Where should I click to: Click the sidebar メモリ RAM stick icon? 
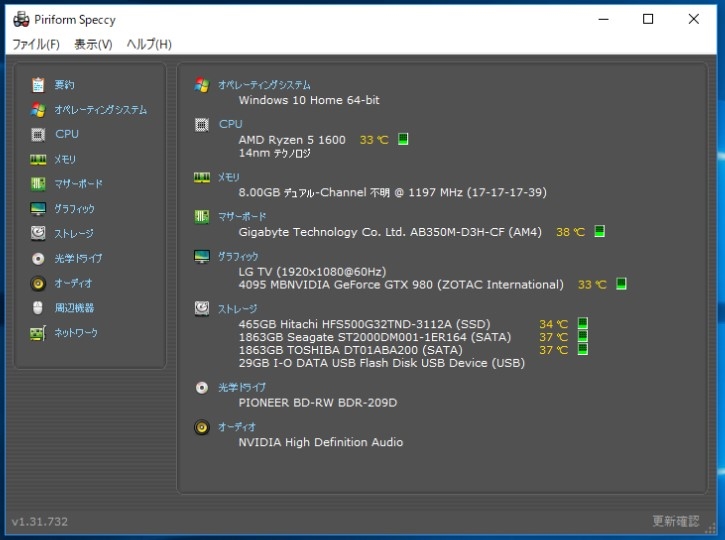click(x=38, y=160)
